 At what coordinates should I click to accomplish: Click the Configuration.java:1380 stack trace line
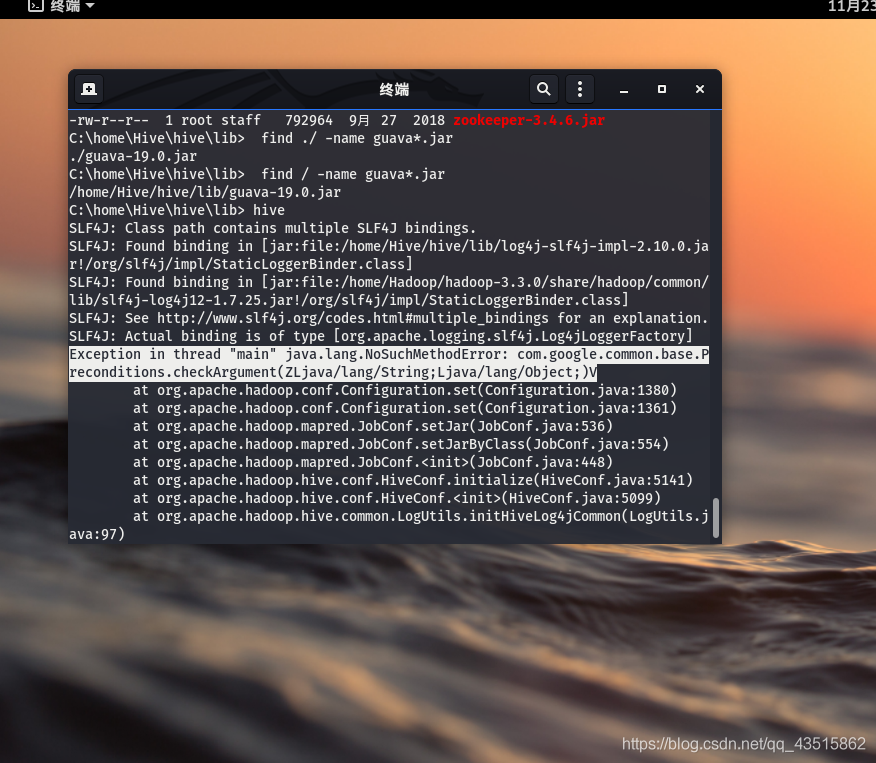(x=404, y=390)
